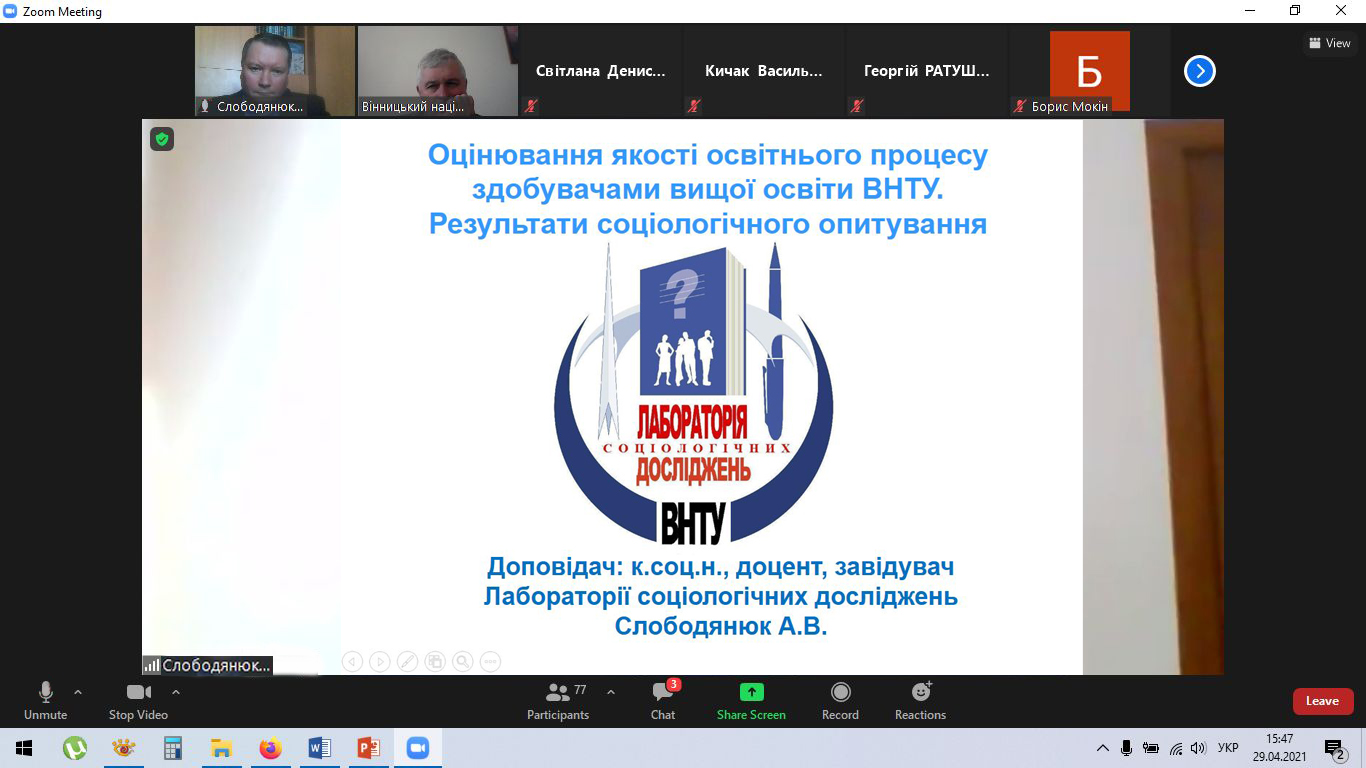Viewport: 1366px width, 768px height.
Task: Click next slide arrow in presentation
Action: 379,661
